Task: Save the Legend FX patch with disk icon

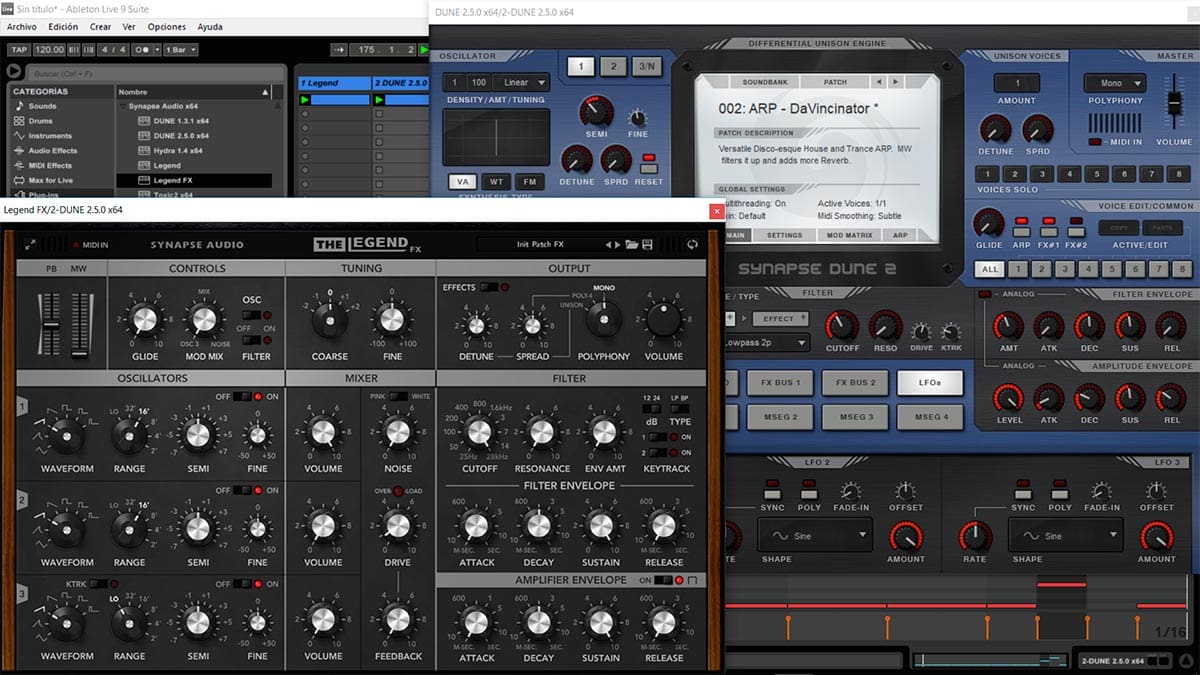Action: point(647,245)
